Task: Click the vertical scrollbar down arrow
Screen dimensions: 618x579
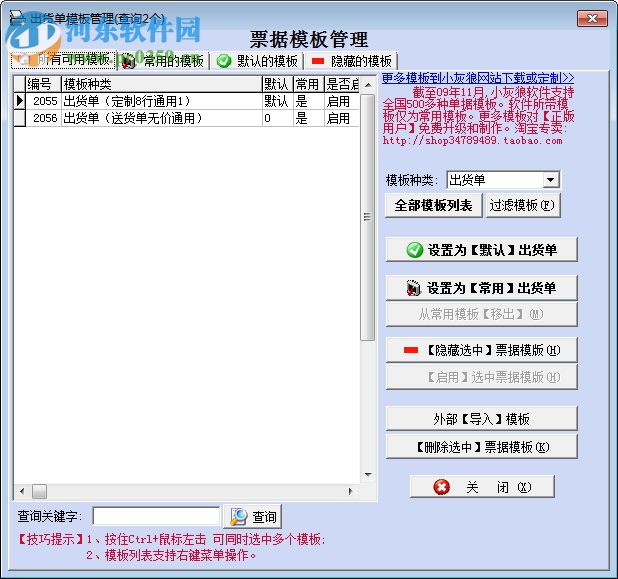Action: 368,475
